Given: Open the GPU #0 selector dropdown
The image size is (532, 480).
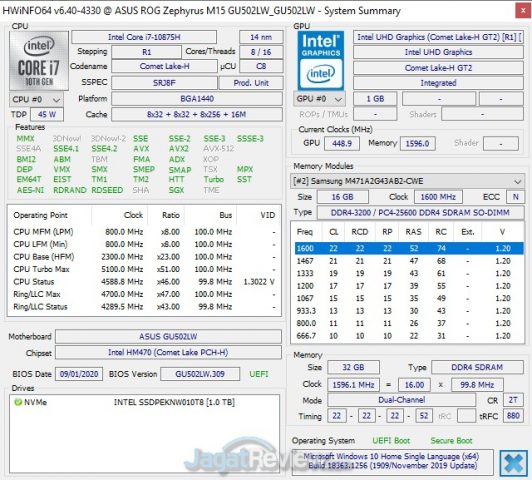Looking at the screenshot, I should coord(319,99).
